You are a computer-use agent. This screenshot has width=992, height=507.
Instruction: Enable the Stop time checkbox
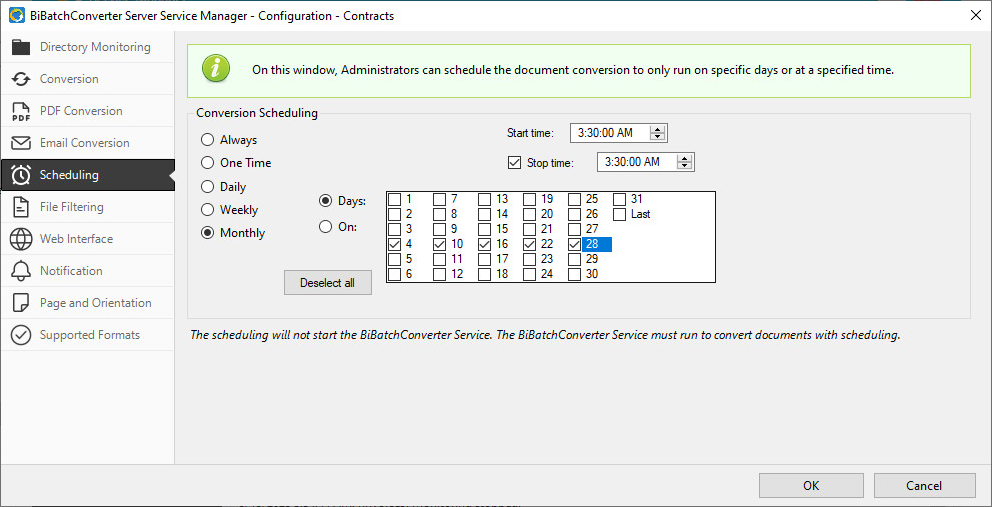coord(515,162)
